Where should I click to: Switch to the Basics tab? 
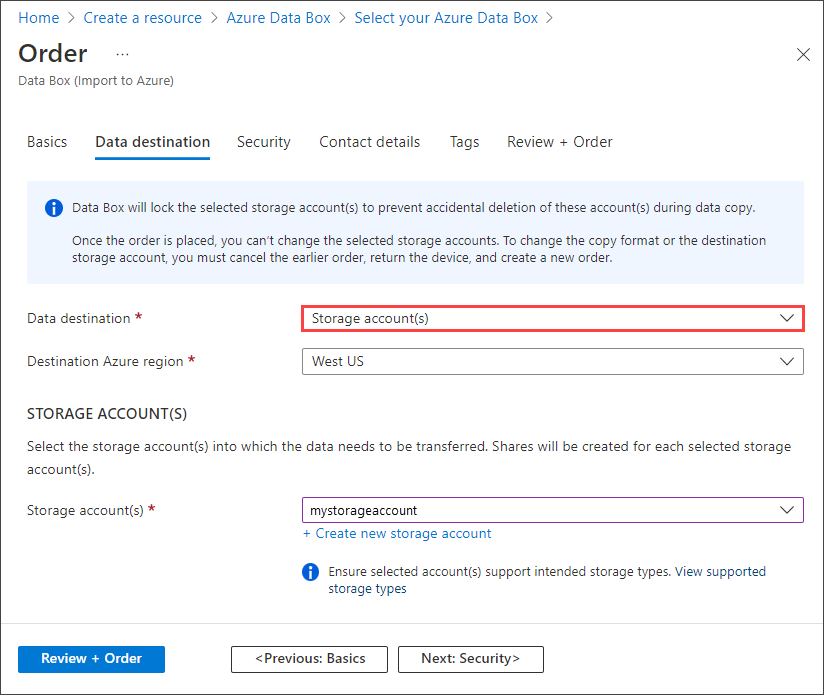[47, 142]
